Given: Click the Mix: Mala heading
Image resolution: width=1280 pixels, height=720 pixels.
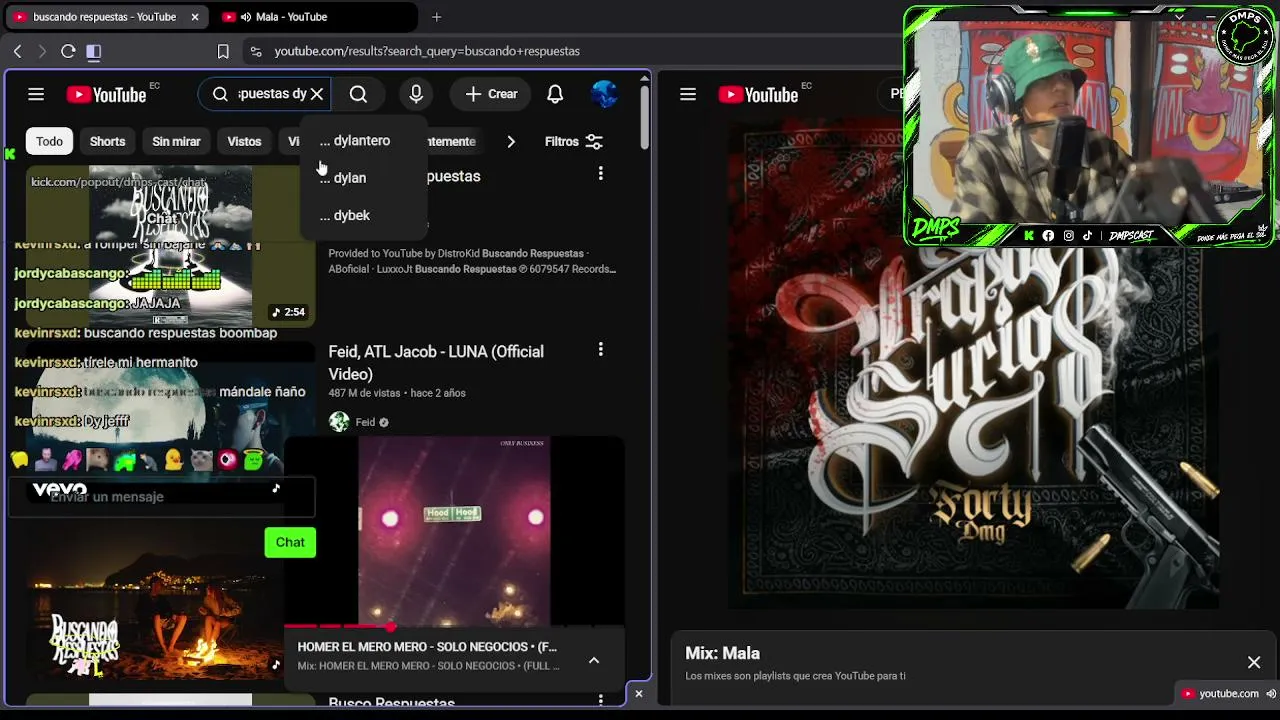Looking at the screenshot, I should pos(722,653).
